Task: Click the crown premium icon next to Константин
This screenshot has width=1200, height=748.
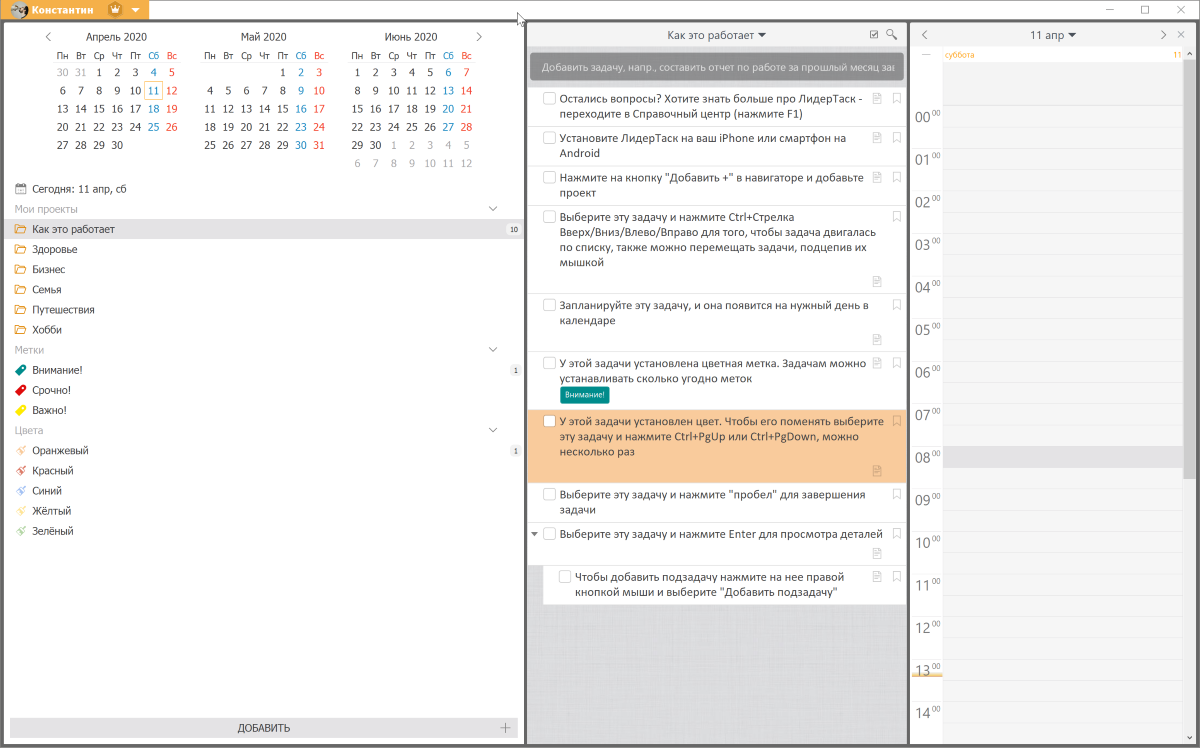Action: [115, 10]
